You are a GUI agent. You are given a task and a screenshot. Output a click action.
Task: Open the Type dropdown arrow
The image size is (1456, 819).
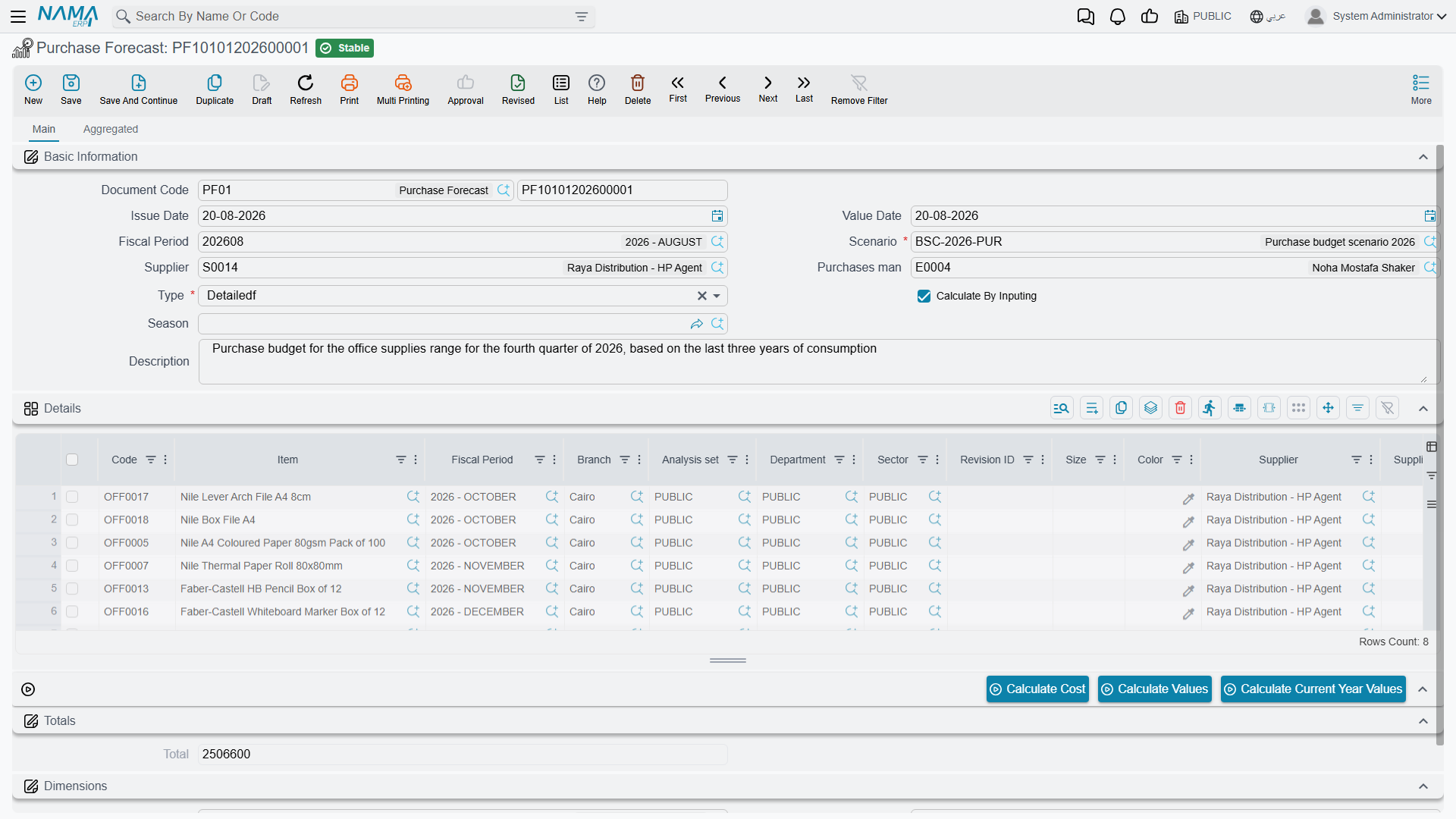click(717, 296)
